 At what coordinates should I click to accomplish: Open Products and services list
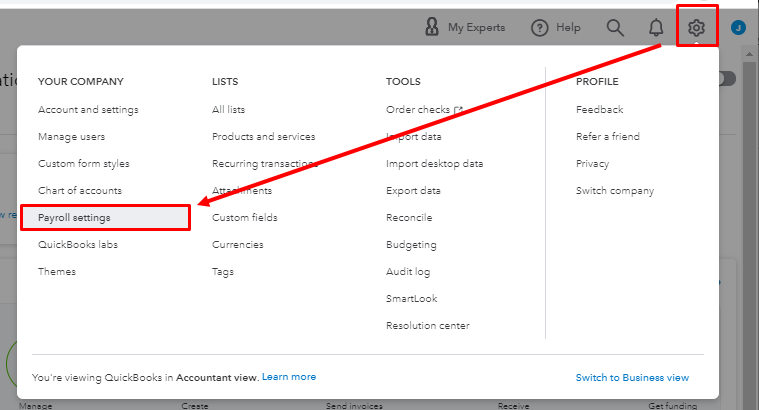pyautogui.click(x=263, y=136)
